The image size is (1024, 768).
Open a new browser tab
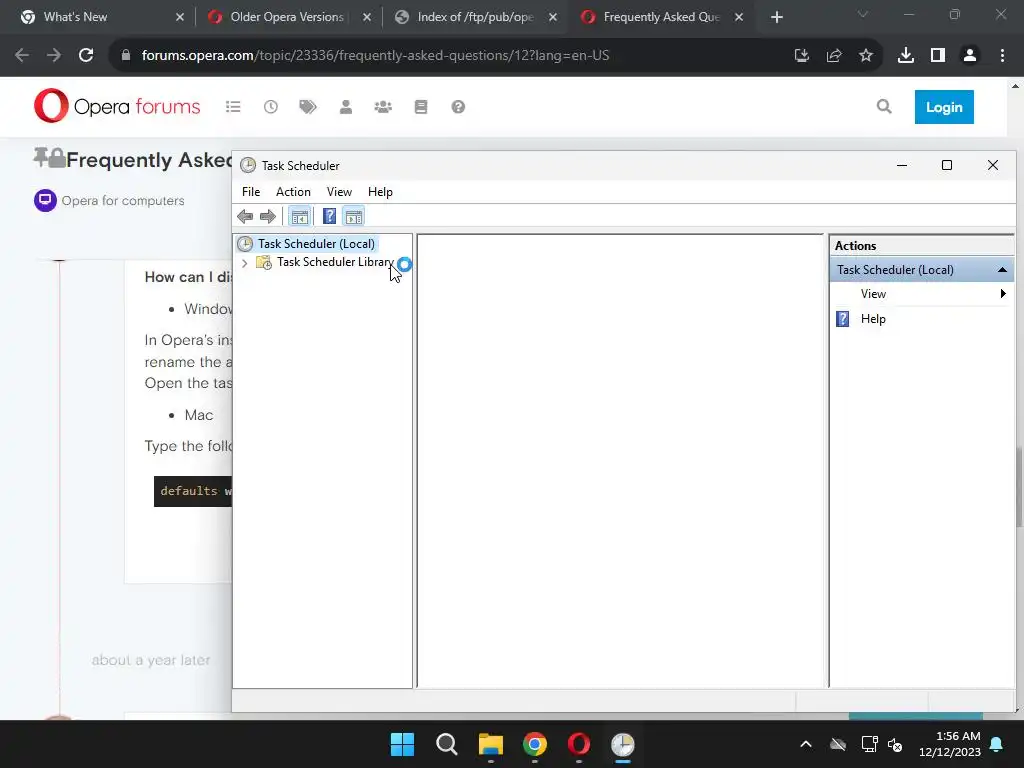[x=776, y=17]
